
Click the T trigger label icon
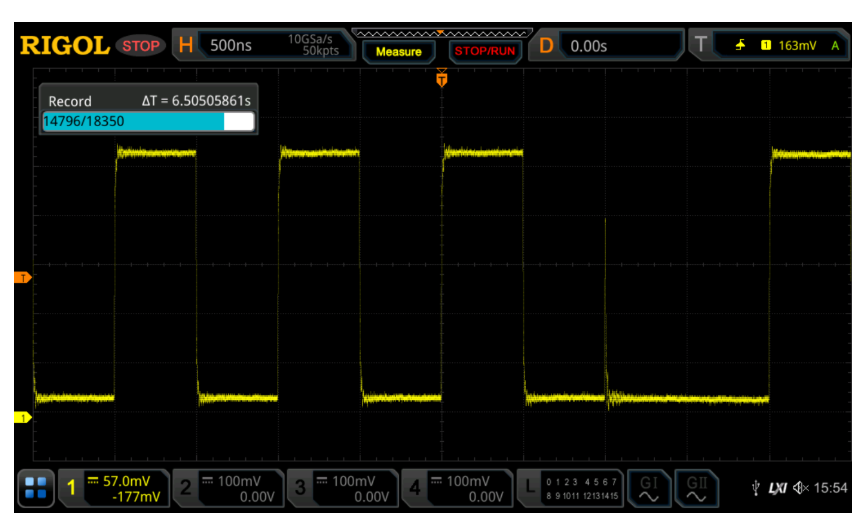(701, 45)
